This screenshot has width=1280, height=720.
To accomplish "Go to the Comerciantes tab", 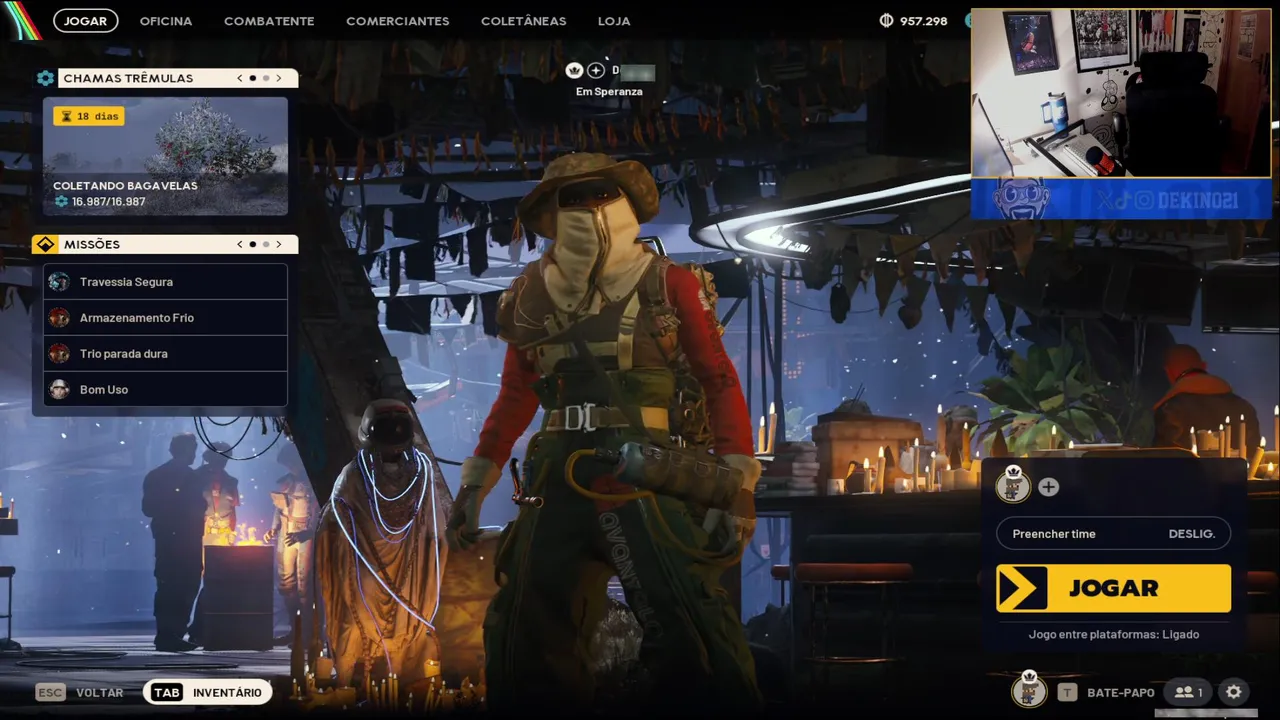I will (397, 20).
